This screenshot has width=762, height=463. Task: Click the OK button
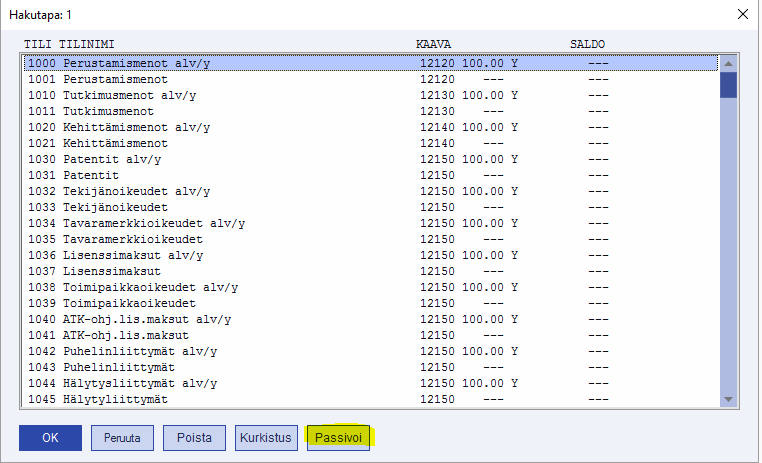(x=50, y=438)
